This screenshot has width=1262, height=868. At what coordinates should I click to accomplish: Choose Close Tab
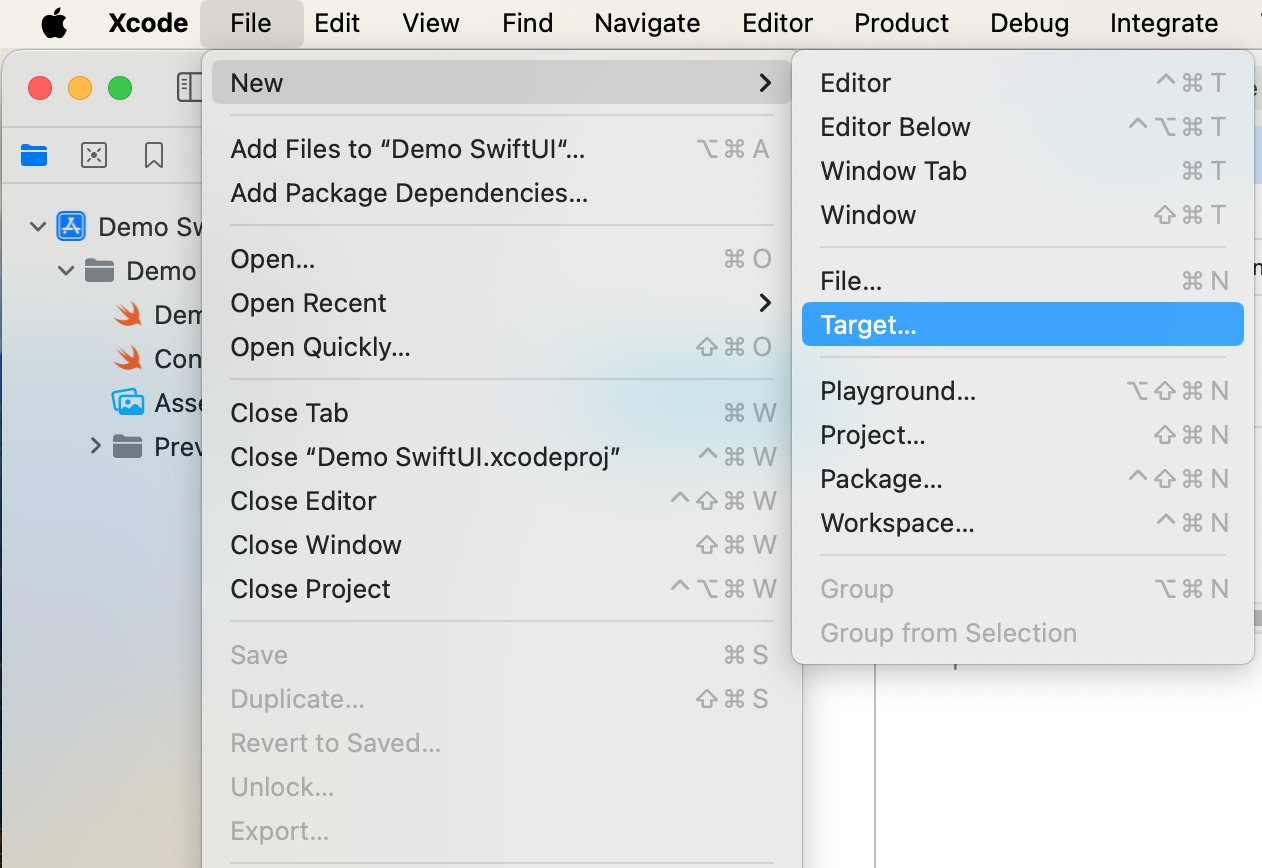click(x=501, y=413)
